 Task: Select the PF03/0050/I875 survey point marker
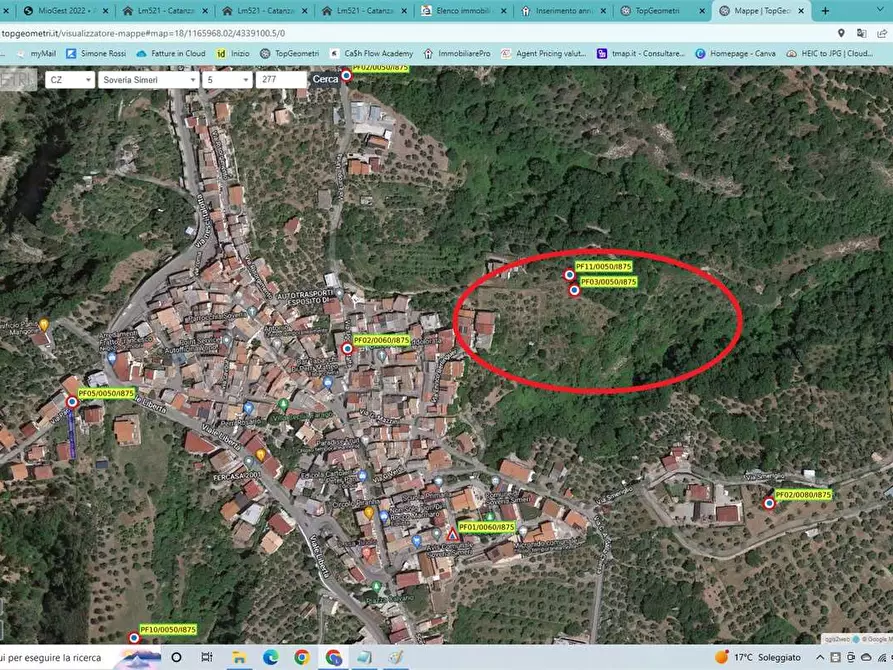[574, 291]
